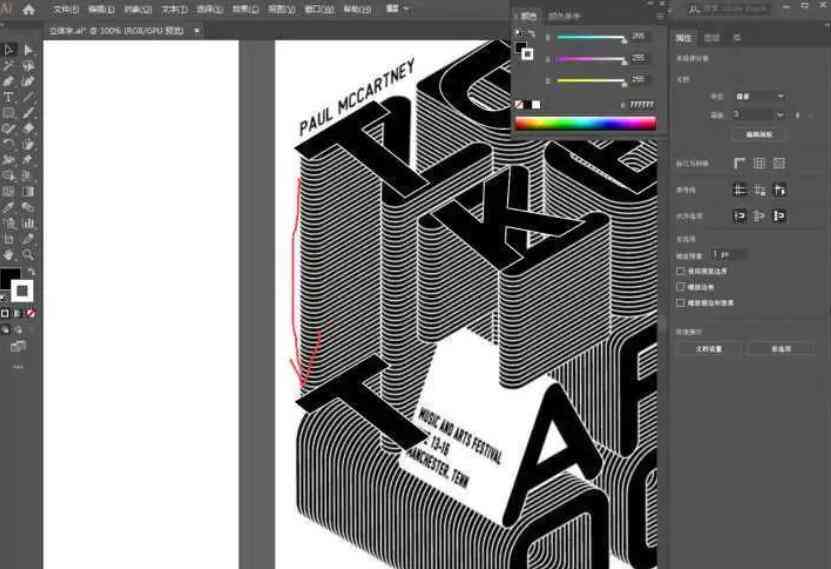Viewport: 831px width, 569px height.
Task: Select the Eyedropper tool
Action: click(8, 207)
